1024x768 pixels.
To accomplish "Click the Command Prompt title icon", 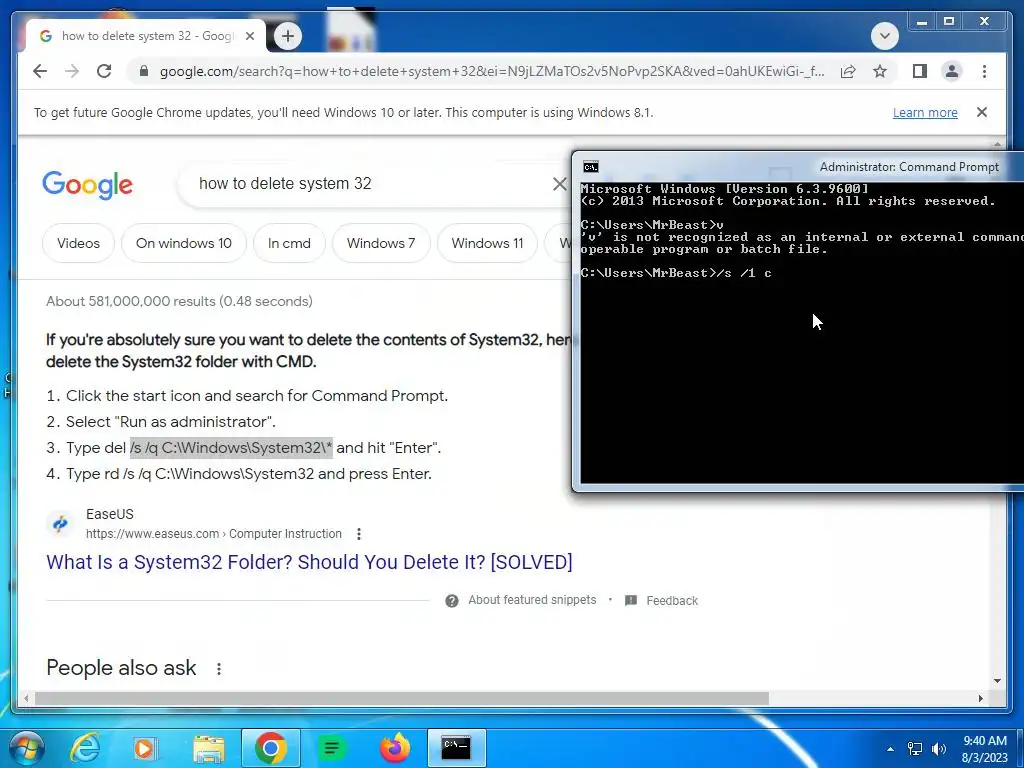I will tap(590, 167).
